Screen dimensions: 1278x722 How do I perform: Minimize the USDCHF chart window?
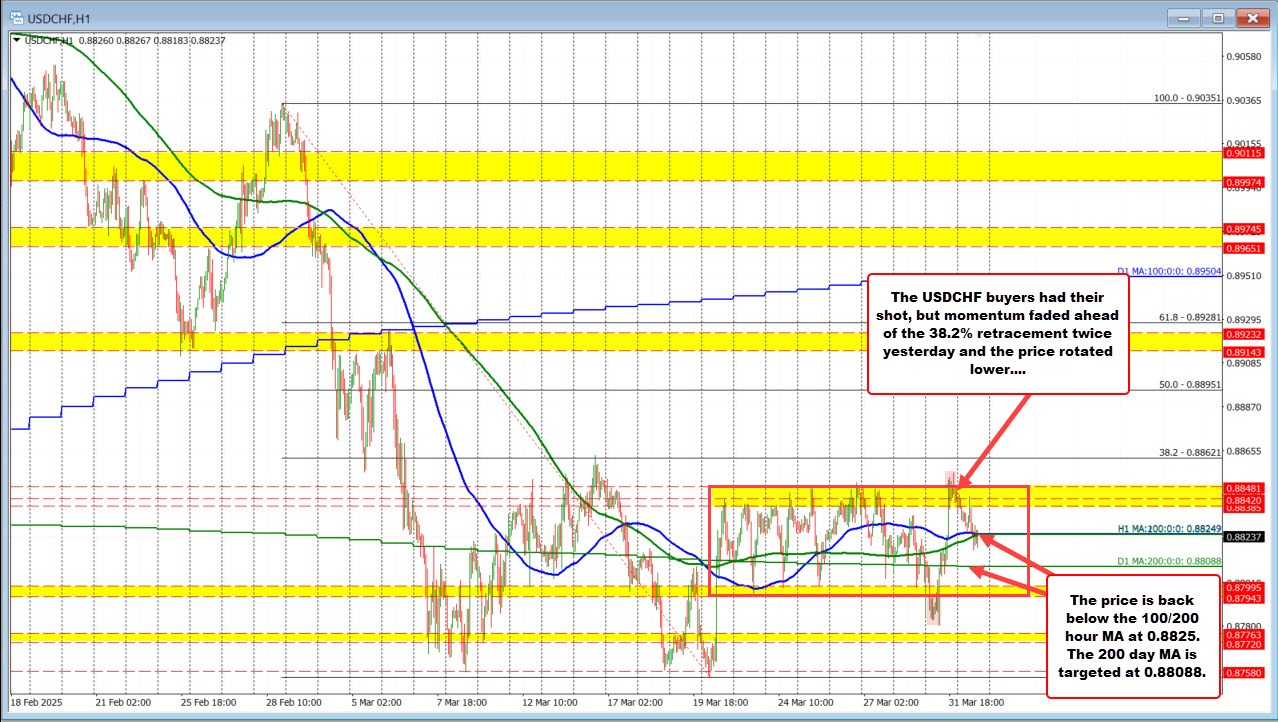tap(1186, 18)
